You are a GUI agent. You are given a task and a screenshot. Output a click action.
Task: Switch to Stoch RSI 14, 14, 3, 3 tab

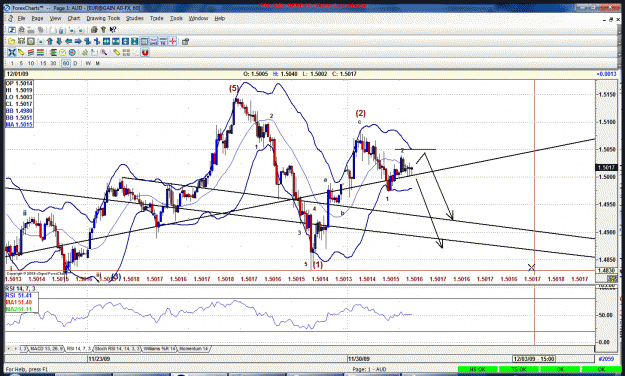[x=117, y=348]
